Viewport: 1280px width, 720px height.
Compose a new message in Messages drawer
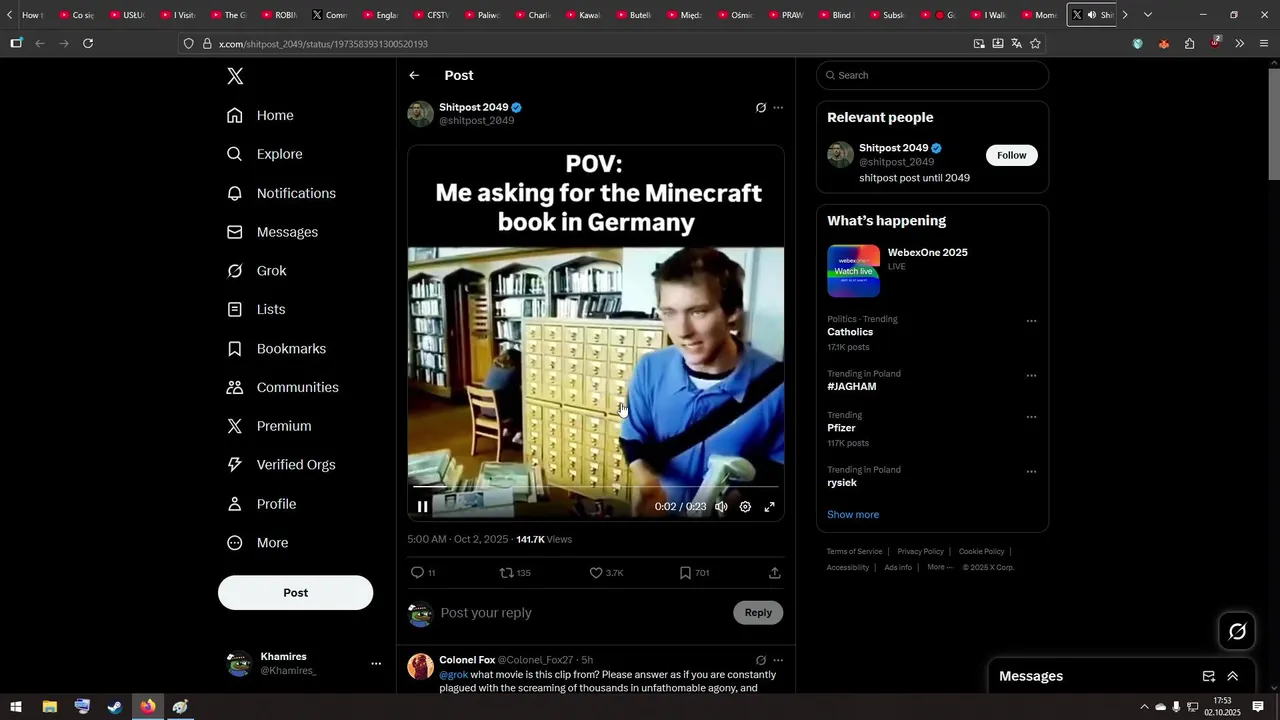pyautogui.click(x=1209, y=676)
